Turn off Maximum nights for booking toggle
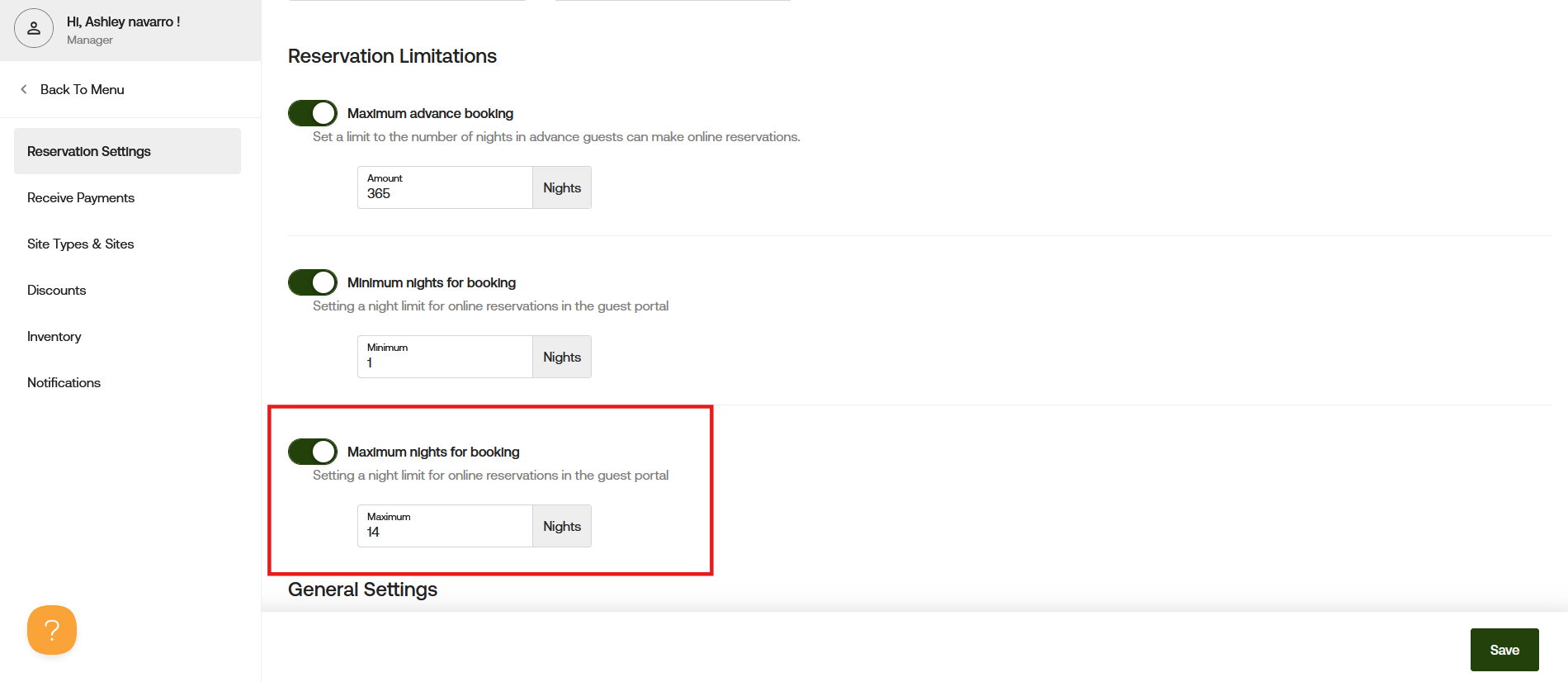Viewport: 1568px width, 682px height. [313, 452]
